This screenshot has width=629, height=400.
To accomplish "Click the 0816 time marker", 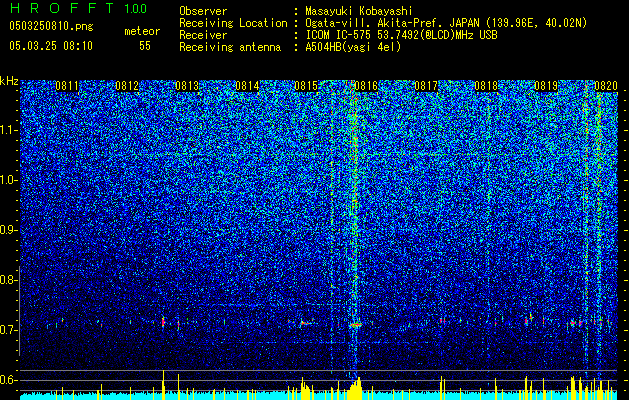I will [x=366, y=86].
